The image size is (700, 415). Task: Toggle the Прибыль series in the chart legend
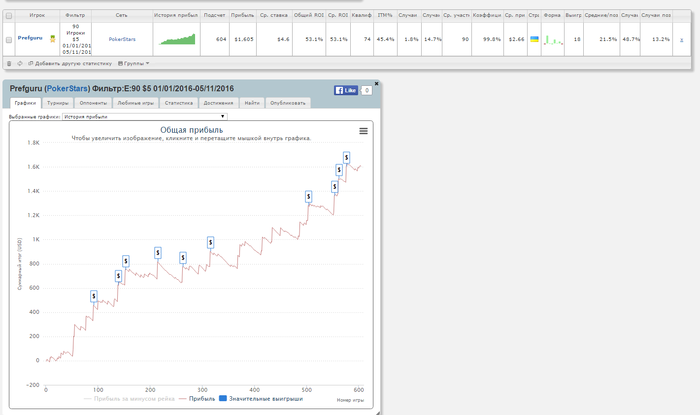coord(197,398)
